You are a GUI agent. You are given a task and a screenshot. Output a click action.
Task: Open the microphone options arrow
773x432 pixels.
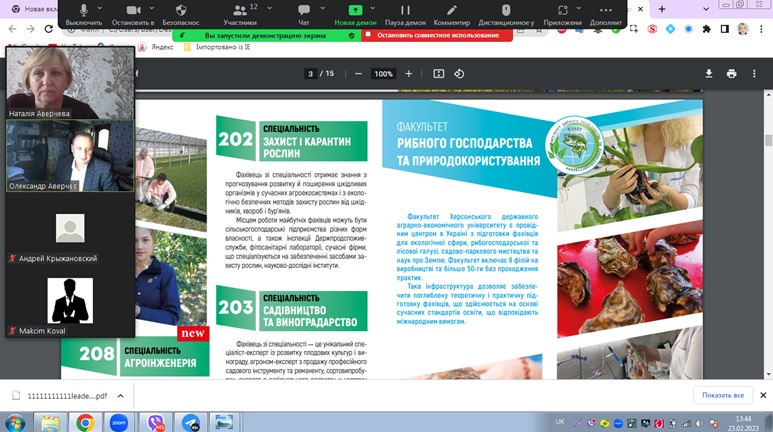coord(100,8)
